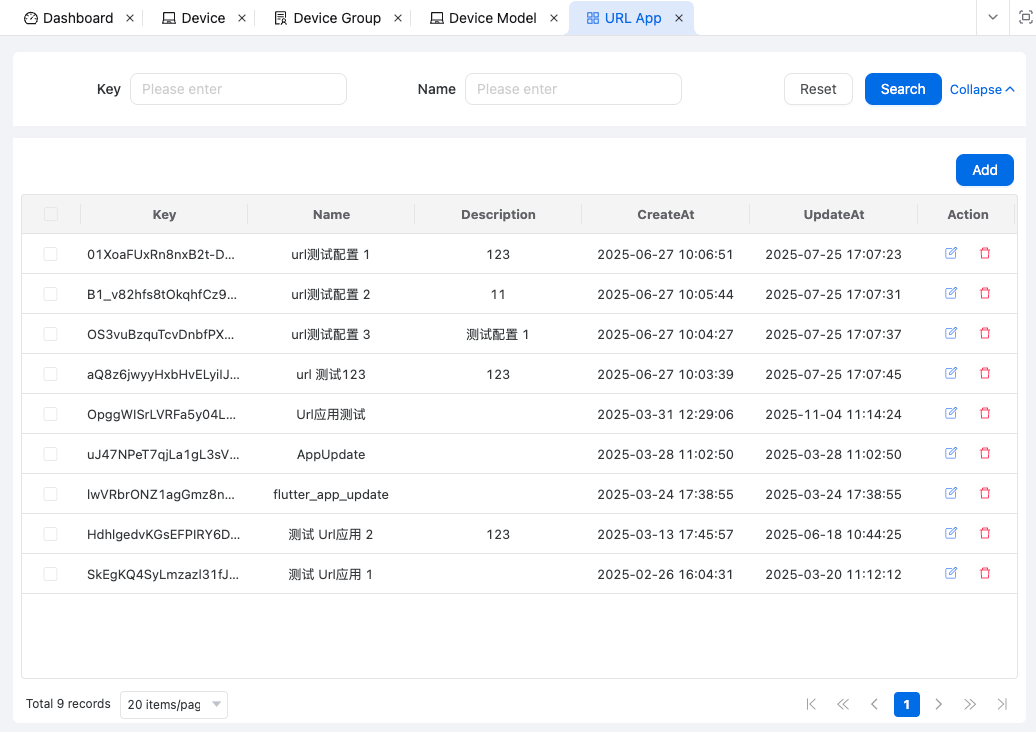Open the tab list dropdown chevron
Screen dimensions: 1036x732
point(993,18)
